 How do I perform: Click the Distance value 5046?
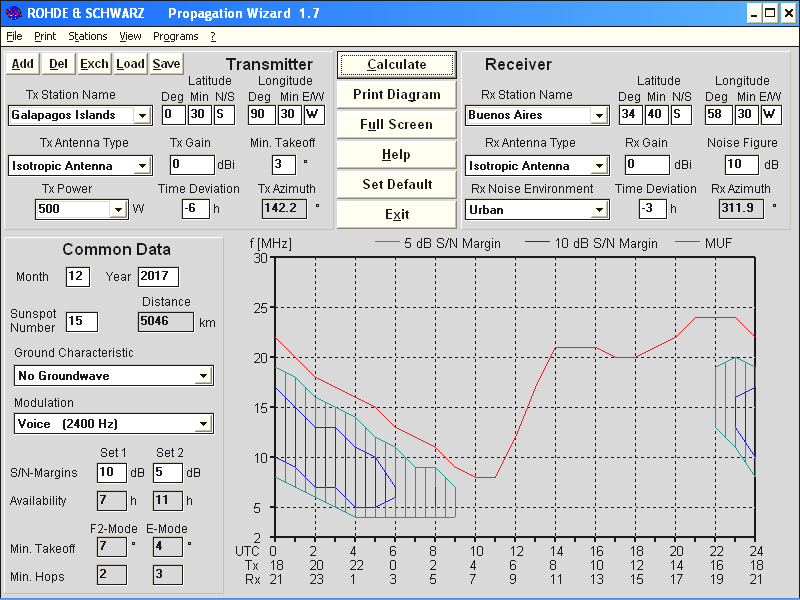point(166,321)
